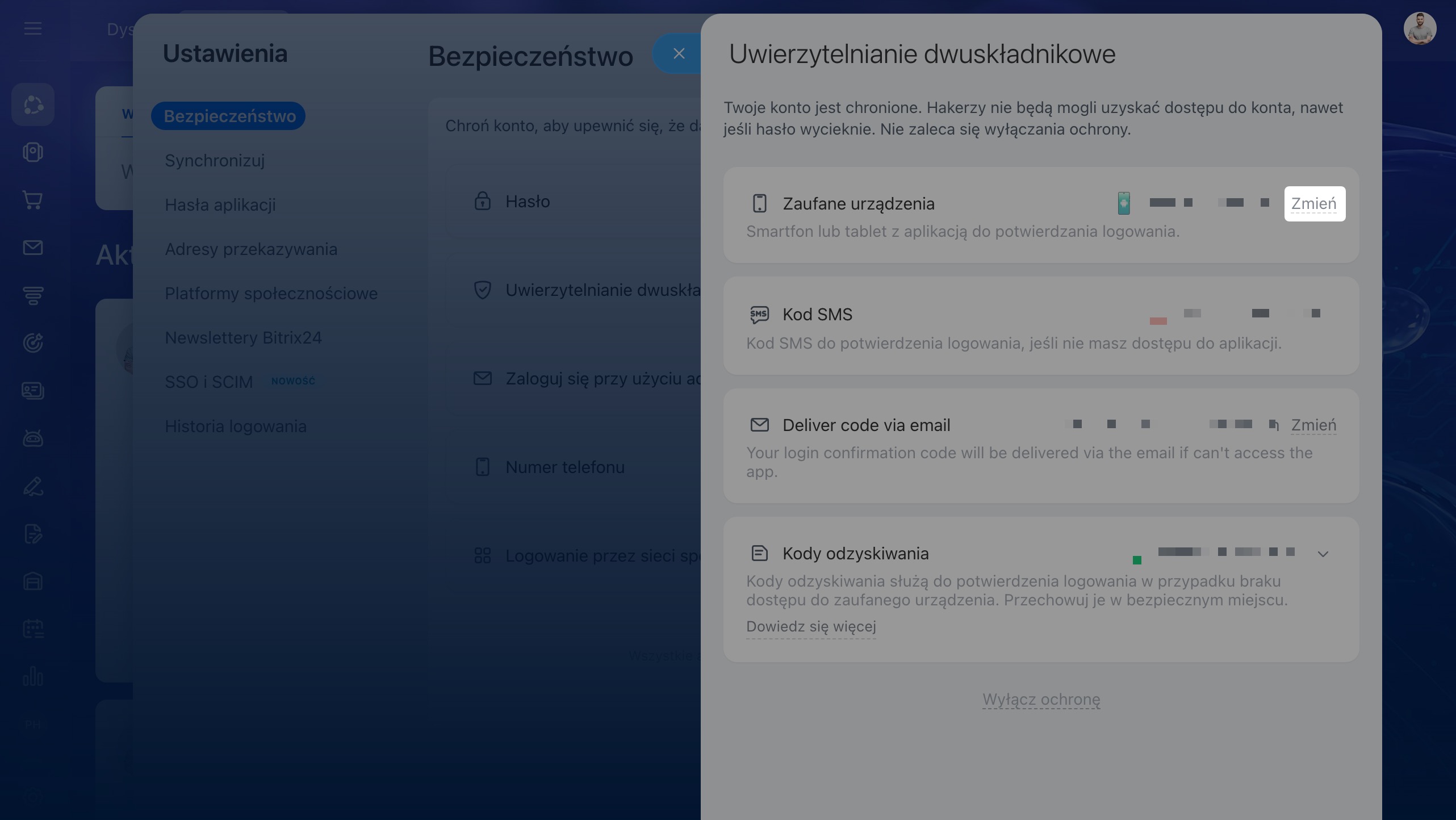
Task: Click the Kod SMS heading text
Action: [817, 315]
